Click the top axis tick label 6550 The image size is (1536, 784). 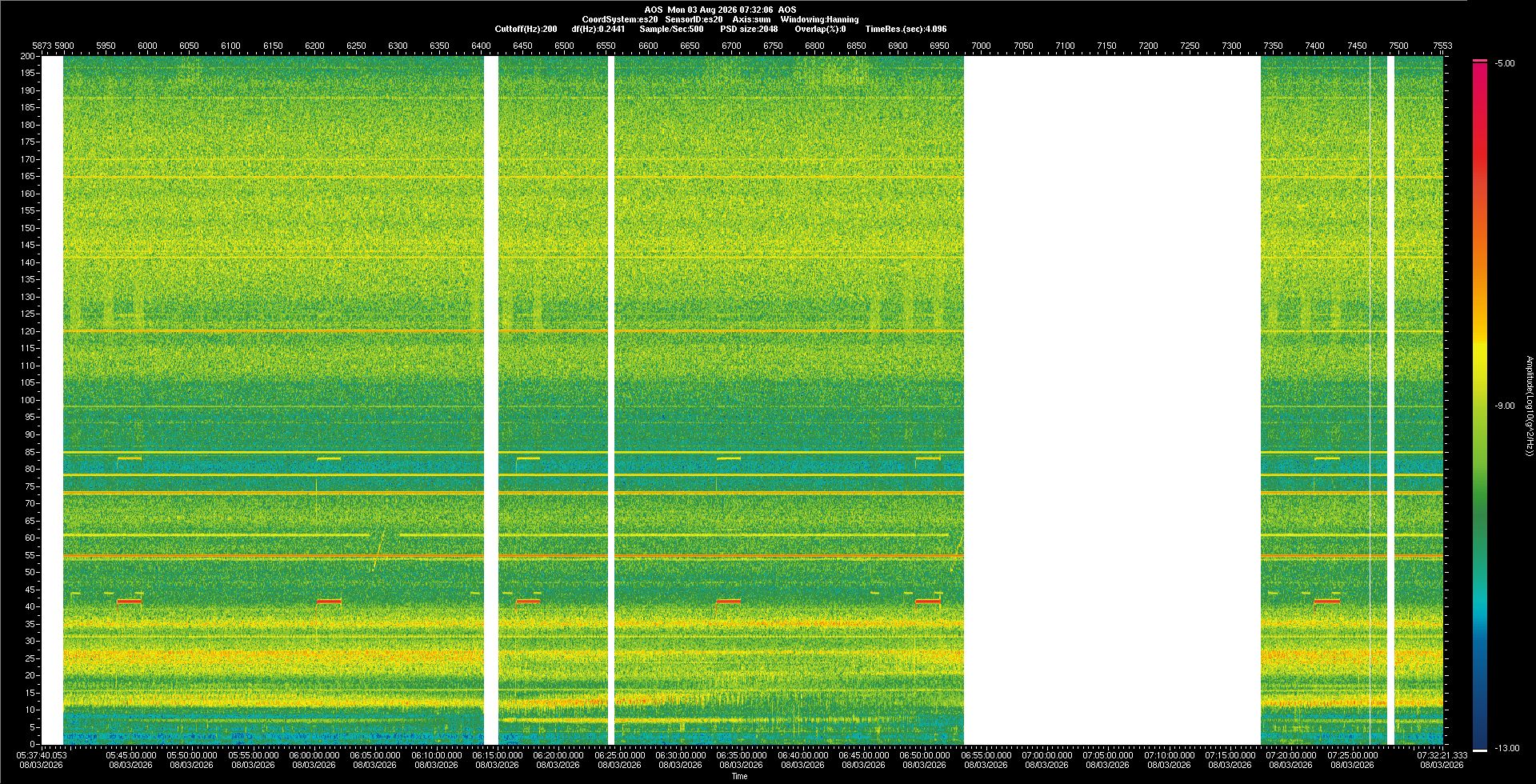(606, 46)
